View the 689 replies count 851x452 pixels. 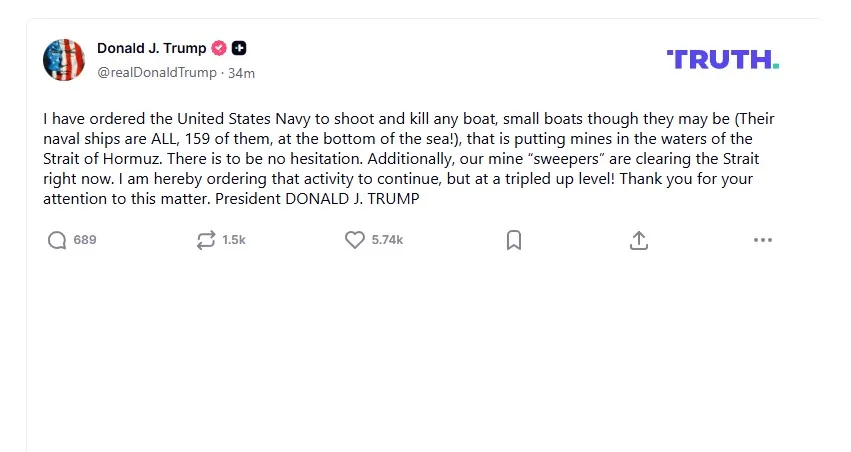pyautogui.click(x=85, y=240)
